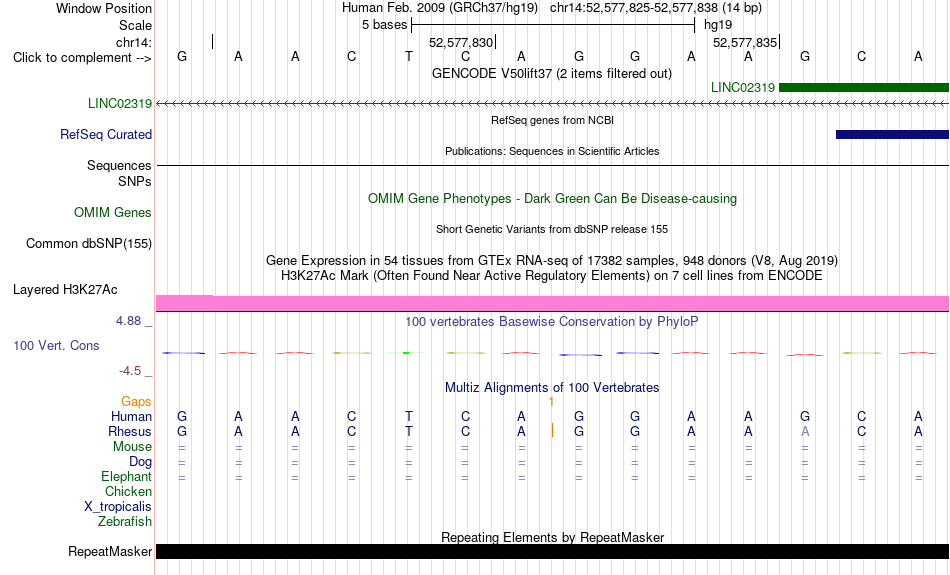Click the 'Scale' track label
The height and width of the screenshot is (575, 950).
pyautogui.click(x=135, y=25)
